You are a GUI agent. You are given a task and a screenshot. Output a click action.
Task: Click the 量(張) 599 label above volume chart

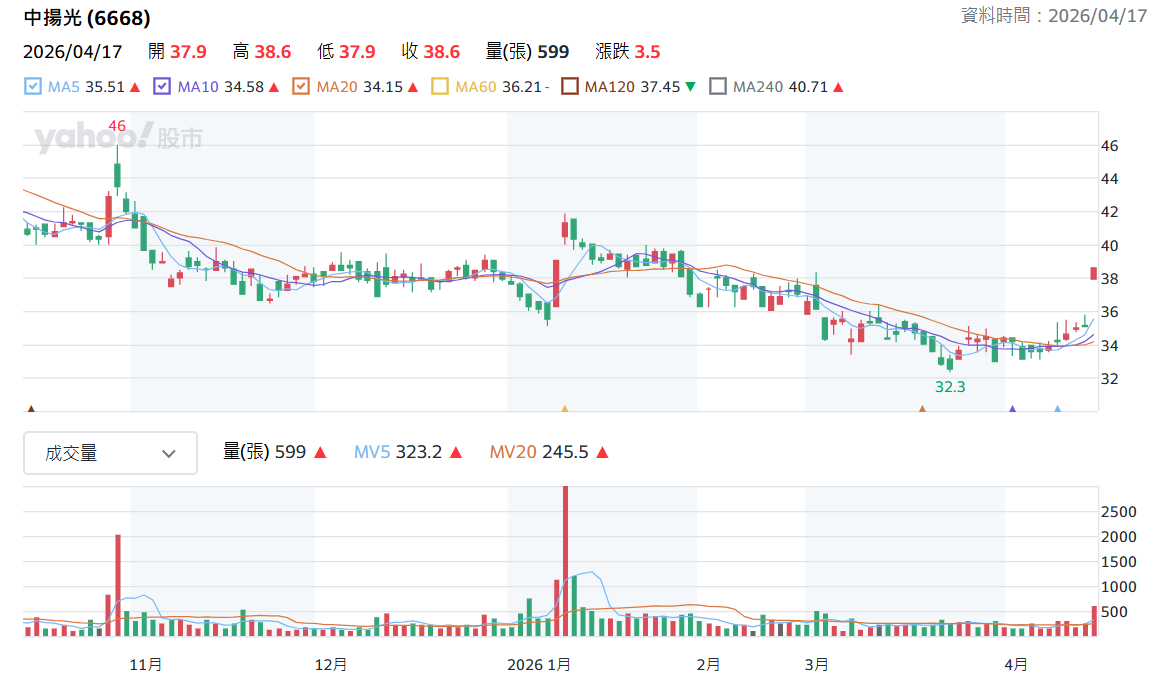265,452
